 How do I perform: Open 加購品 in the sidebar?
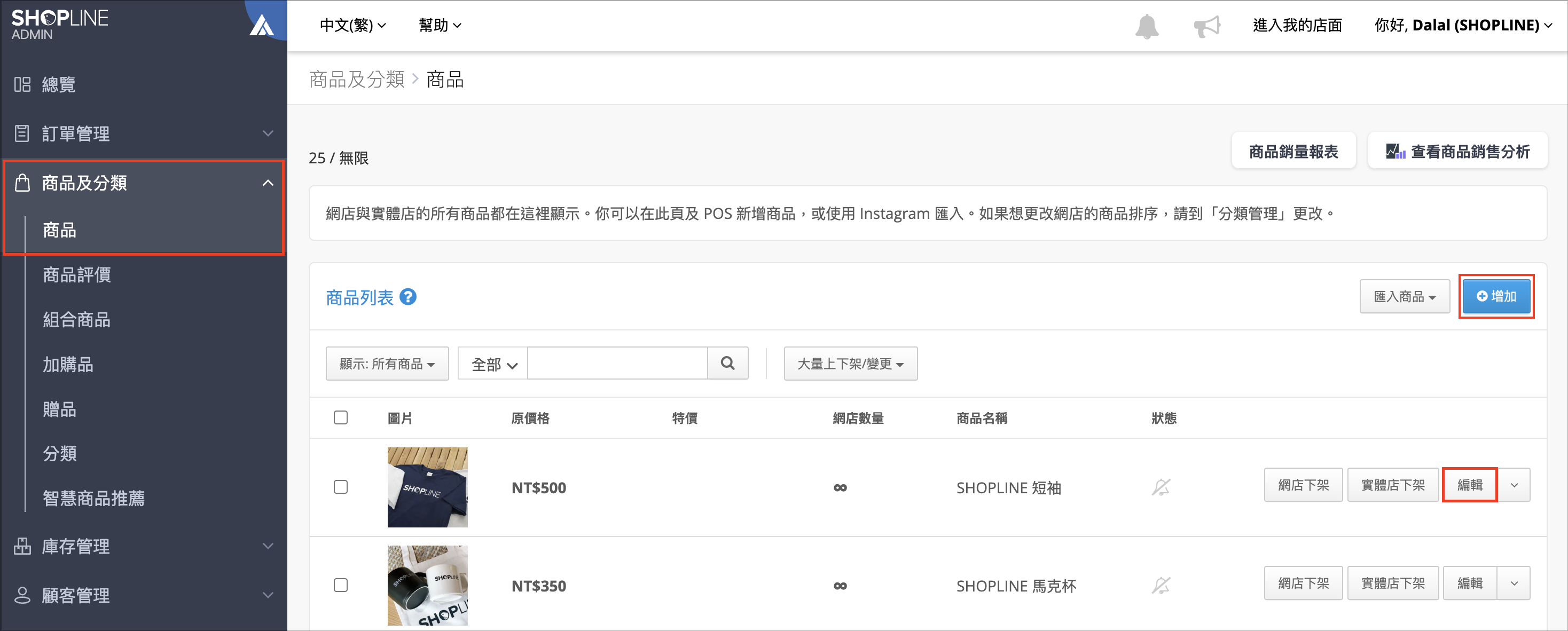(x=68, y=365)
